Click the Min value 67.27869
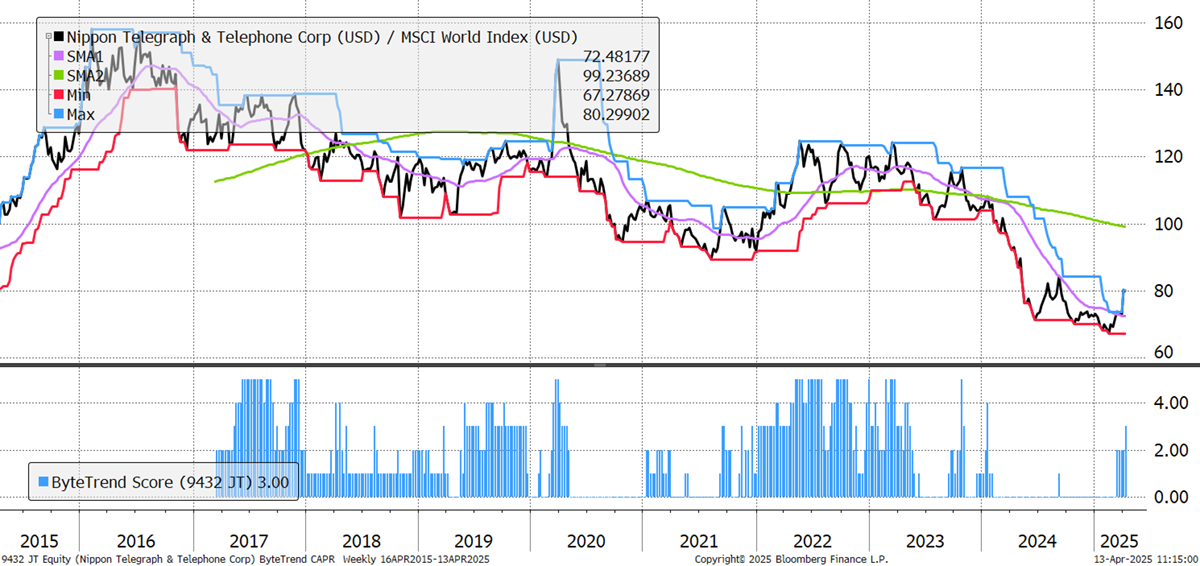The image size is (1200, 566). pos(614,95)
